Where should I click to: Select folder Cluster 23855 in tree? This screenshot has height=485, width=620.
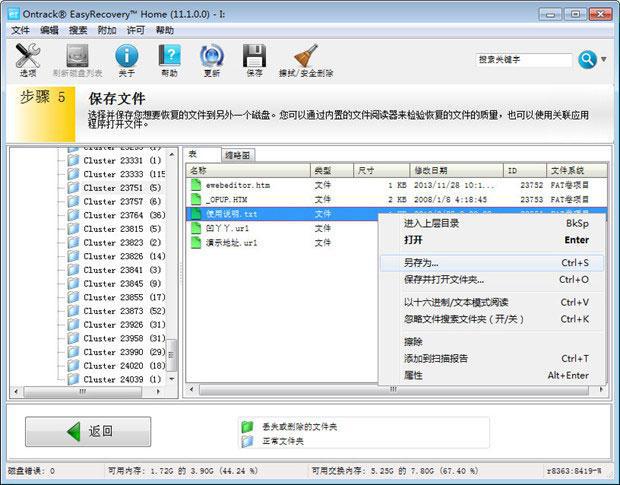pyautogui.click(x=116, y=297)
